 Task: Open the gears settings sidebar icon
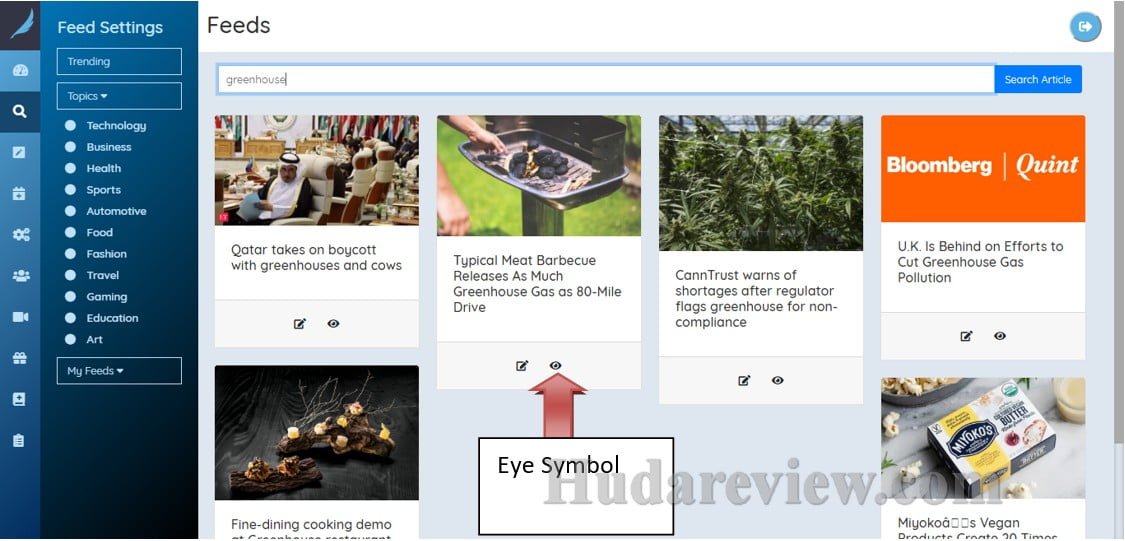[20, 235]
